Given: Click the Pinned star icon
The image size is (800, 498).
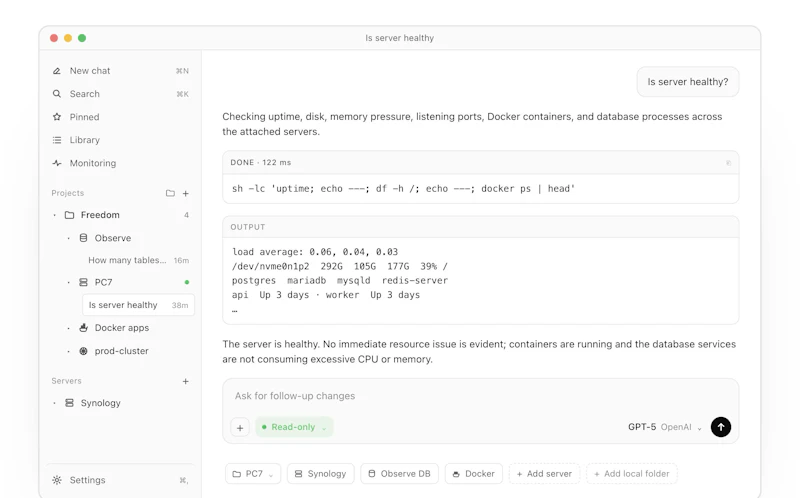Looking at the screenshot, I should (x=57, y=117).
